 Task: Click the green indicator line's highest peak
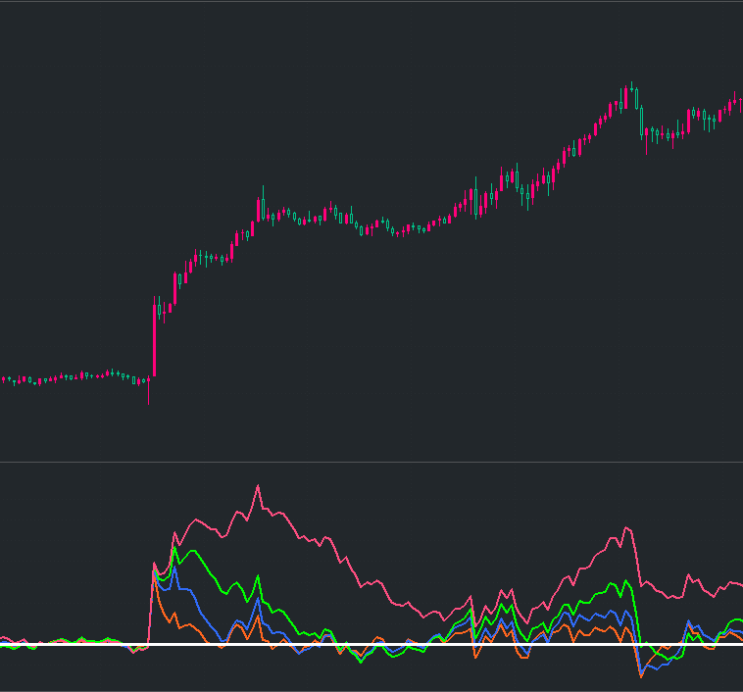[x=175, y=549]
